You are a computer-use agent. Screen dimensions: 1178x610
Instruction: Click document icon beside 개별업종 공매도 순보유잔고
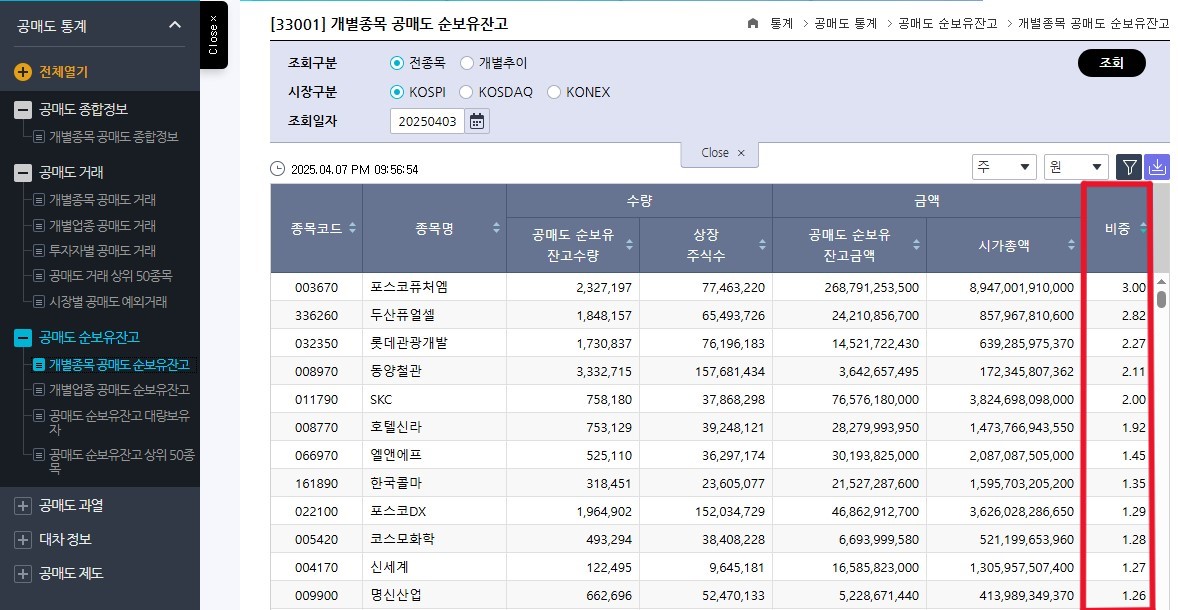coord(38,390)
